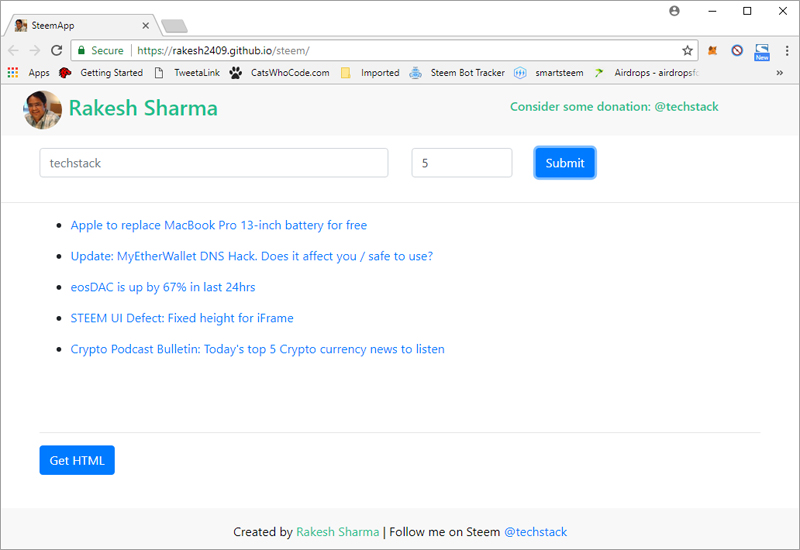Click the address bar URL
The height and width of the screenshot is (550, 800).
point(223,51)
